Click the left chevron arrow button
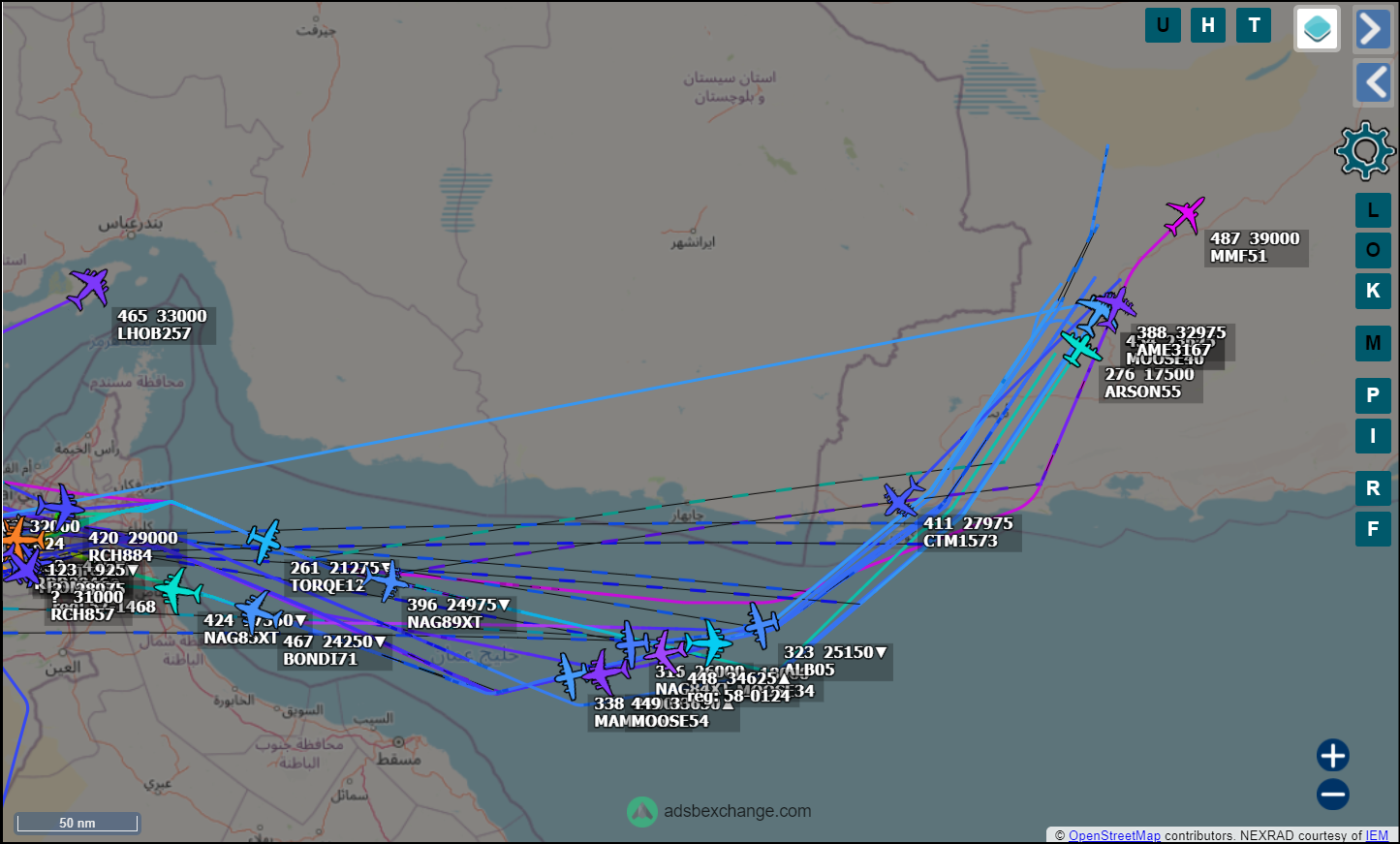 1373,82
